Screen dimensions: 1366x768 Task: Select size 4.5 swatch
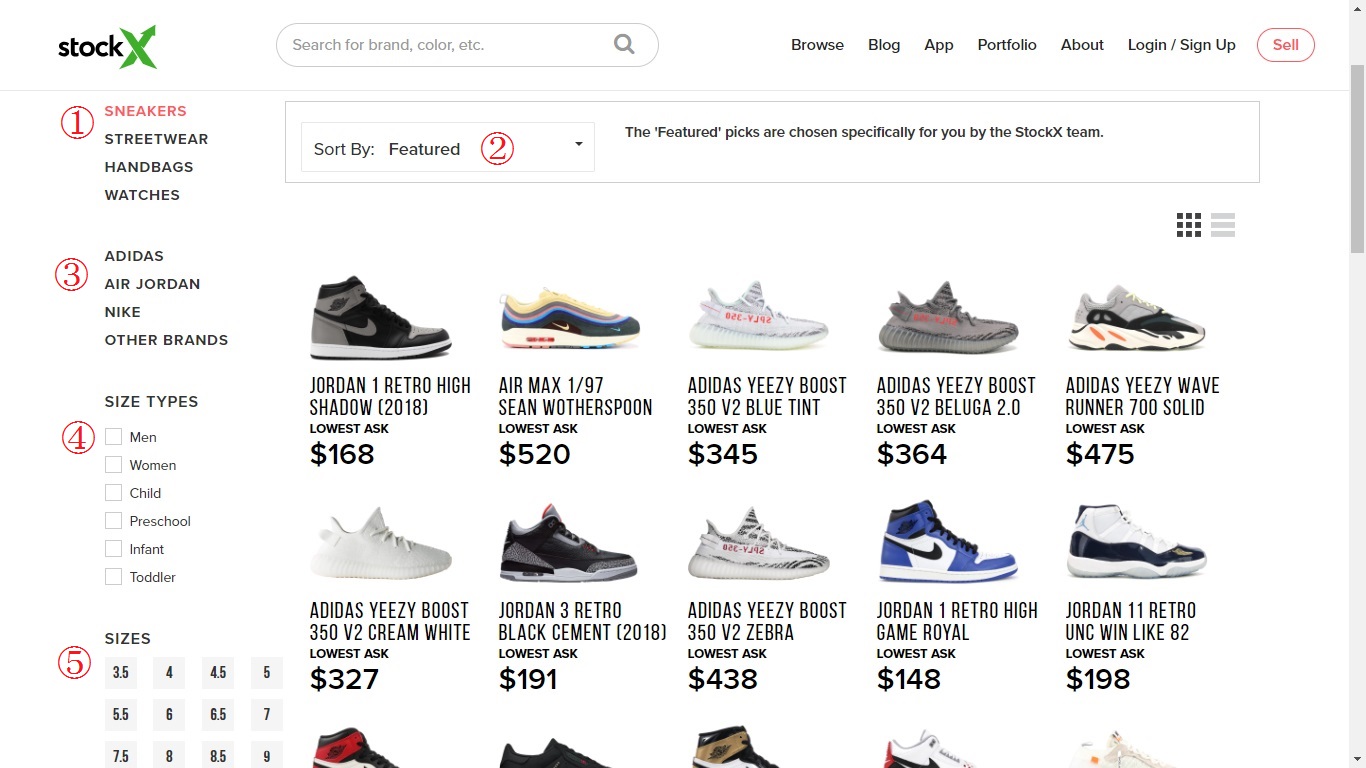(x=218, y=673)
